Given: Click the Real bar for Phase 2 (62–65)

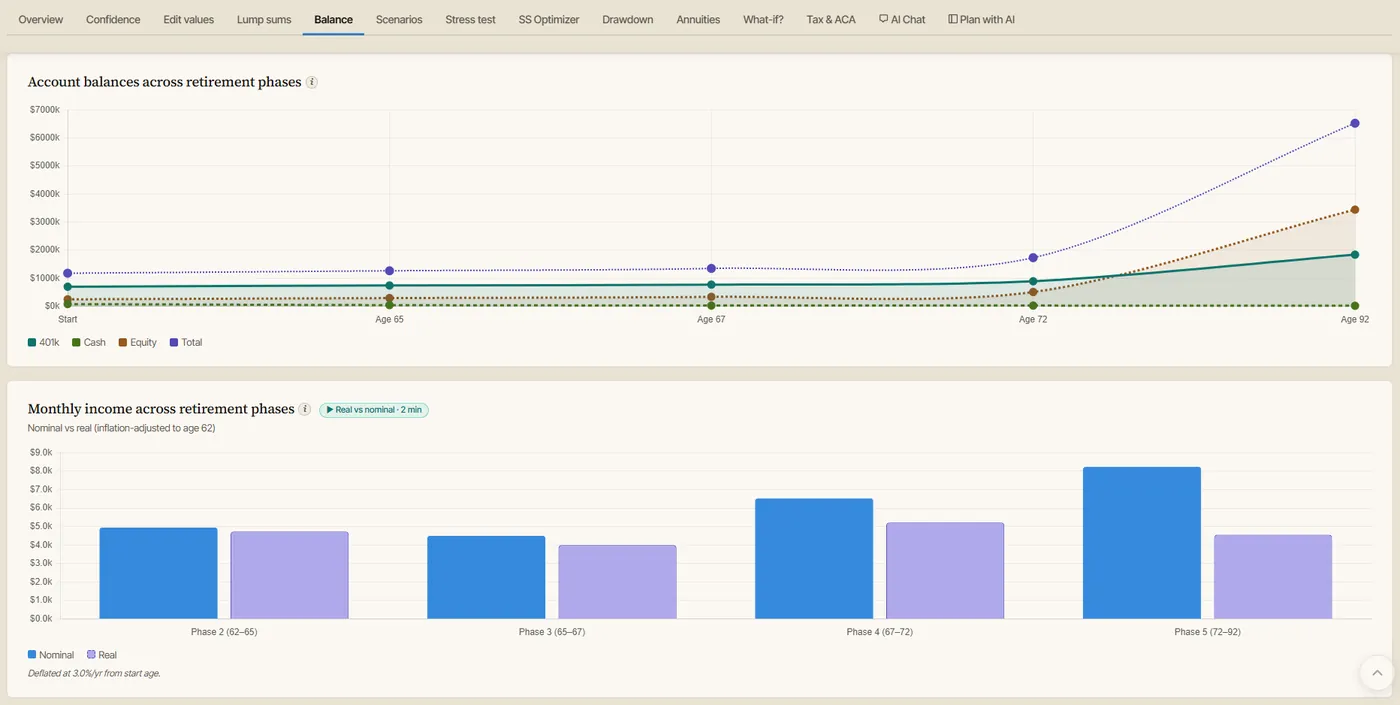Looking at the screenshot, I should click(289, 575).
